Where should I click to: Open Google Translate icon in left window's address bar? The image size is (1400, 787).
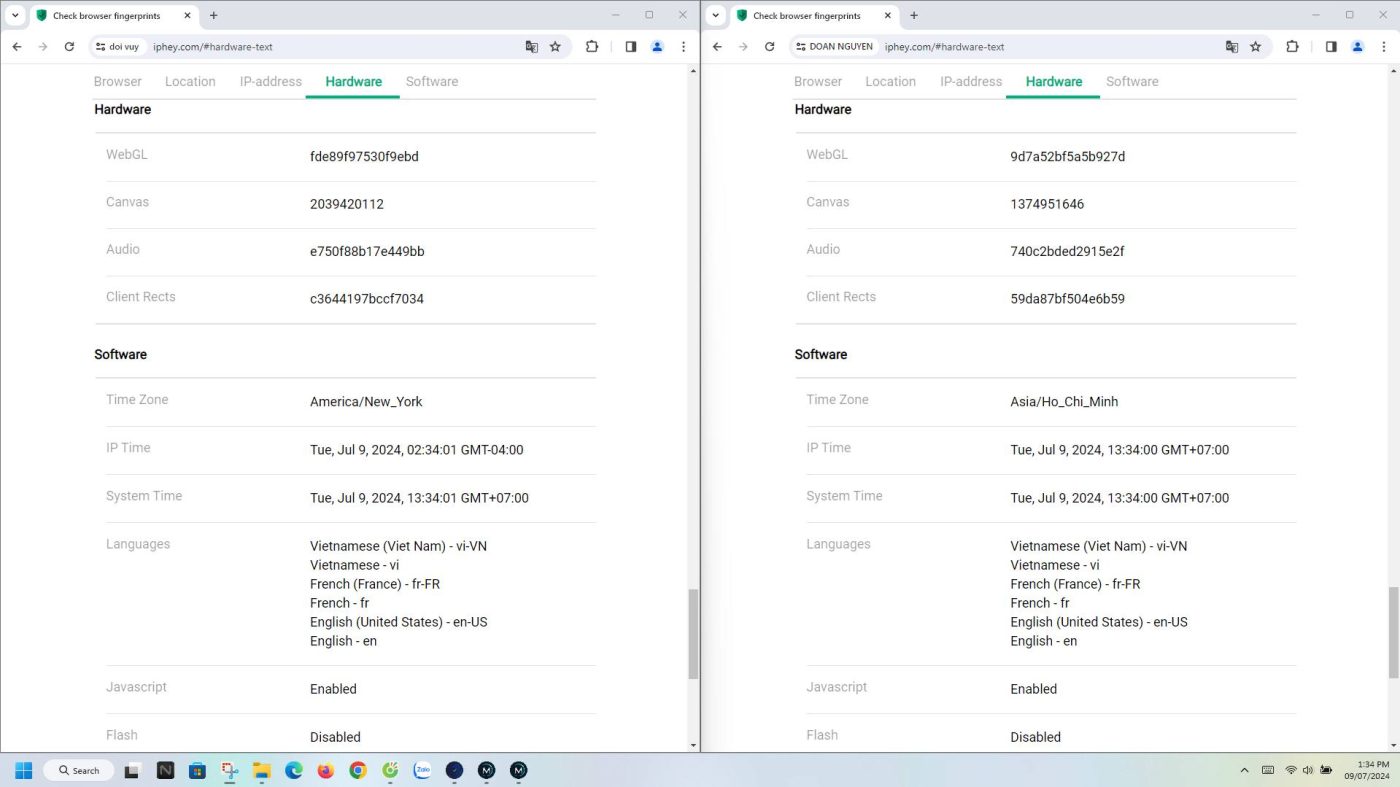click(x=532, y=46)
